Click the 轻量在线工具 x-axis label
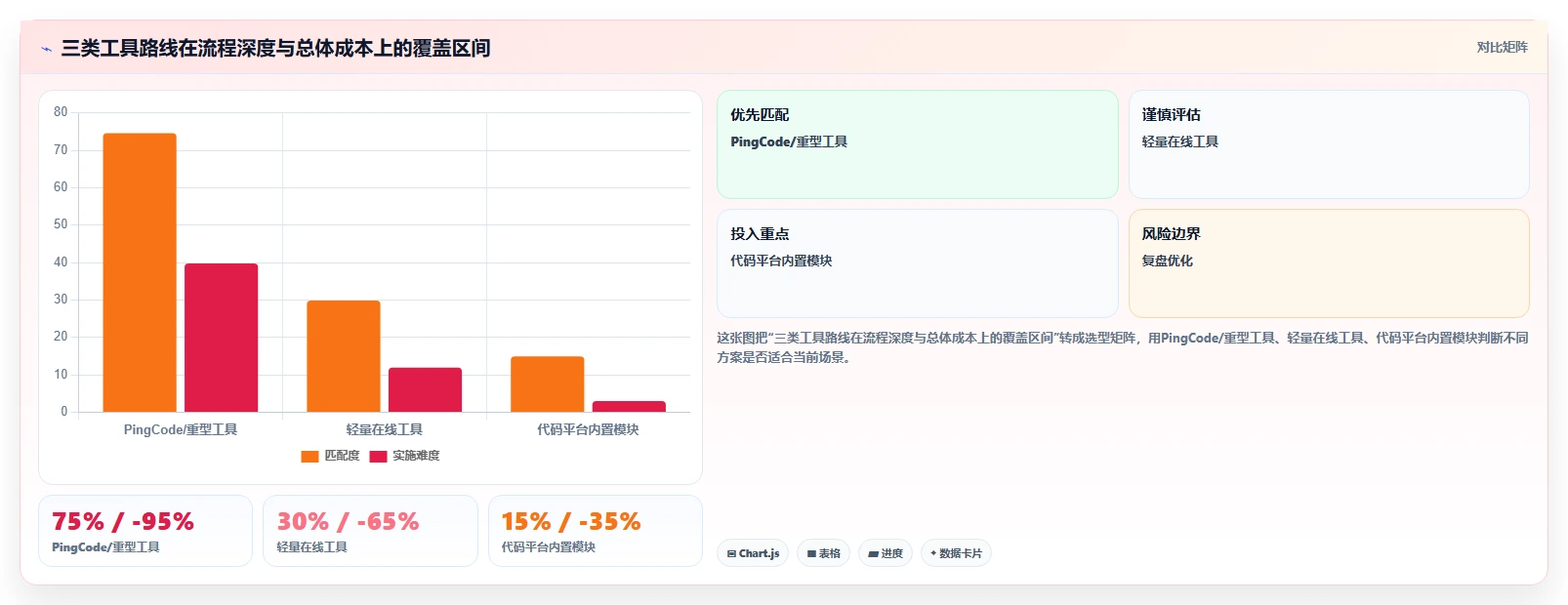The width and height of the screenshot is (1568, 605). click(x=385, y=429)
